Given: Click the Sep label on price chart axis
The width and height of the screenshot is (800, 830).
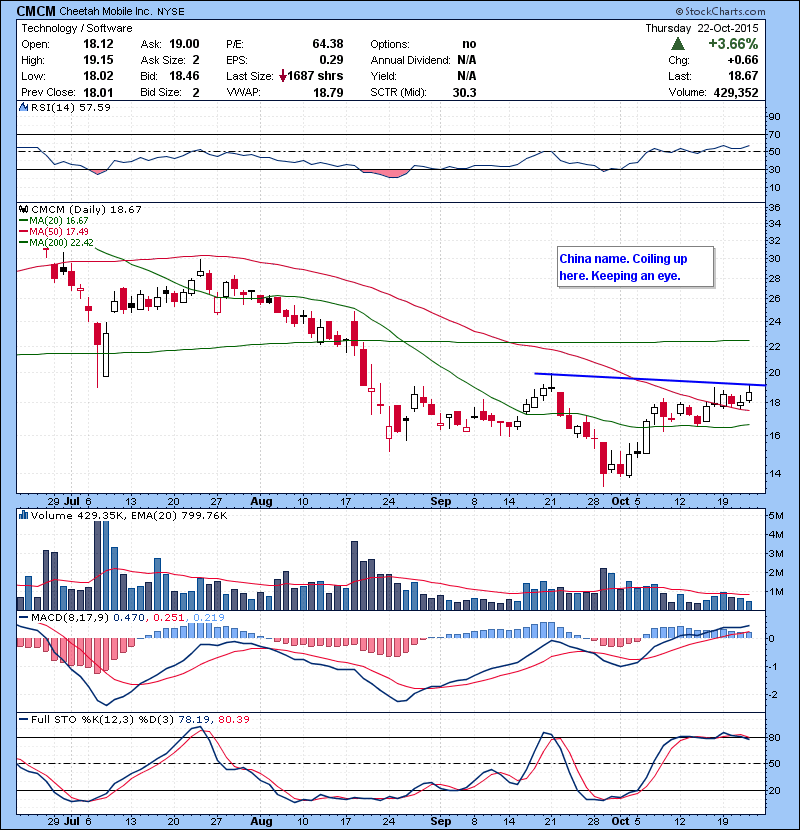Looking at the screenshot, I should (x=441, y=501).
